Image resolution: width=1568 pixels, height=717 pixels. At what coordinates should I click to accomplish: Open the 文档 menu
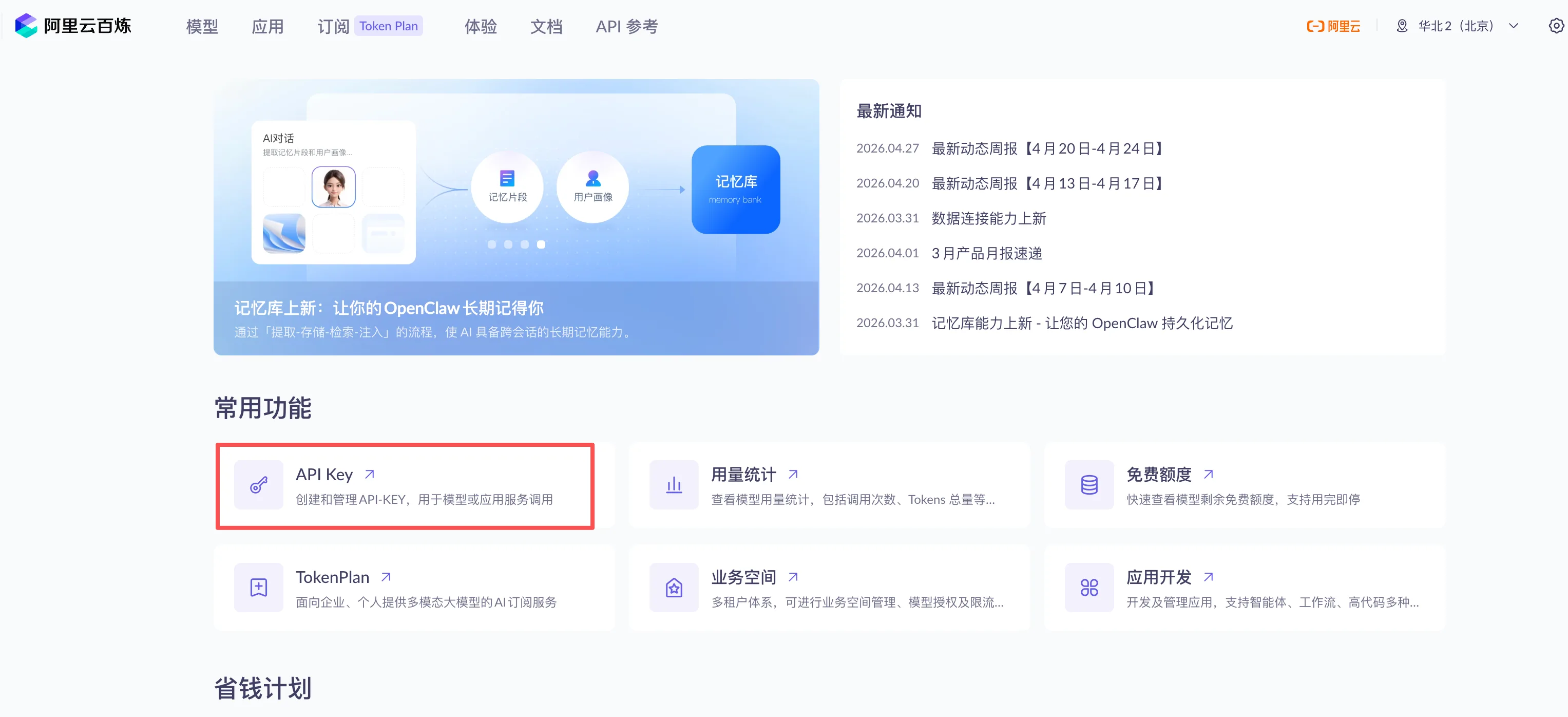[547, 26]
